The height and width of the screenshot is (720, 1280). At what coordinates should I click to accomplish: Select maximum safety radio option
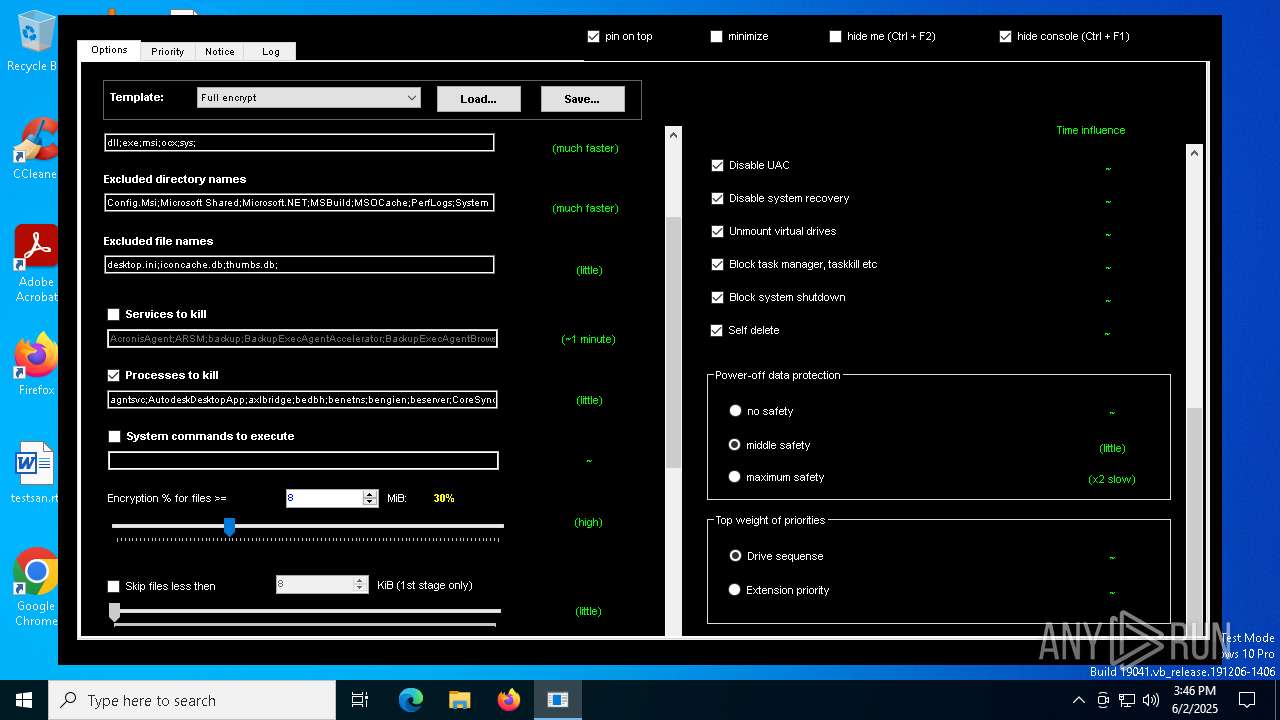(735, 477)
